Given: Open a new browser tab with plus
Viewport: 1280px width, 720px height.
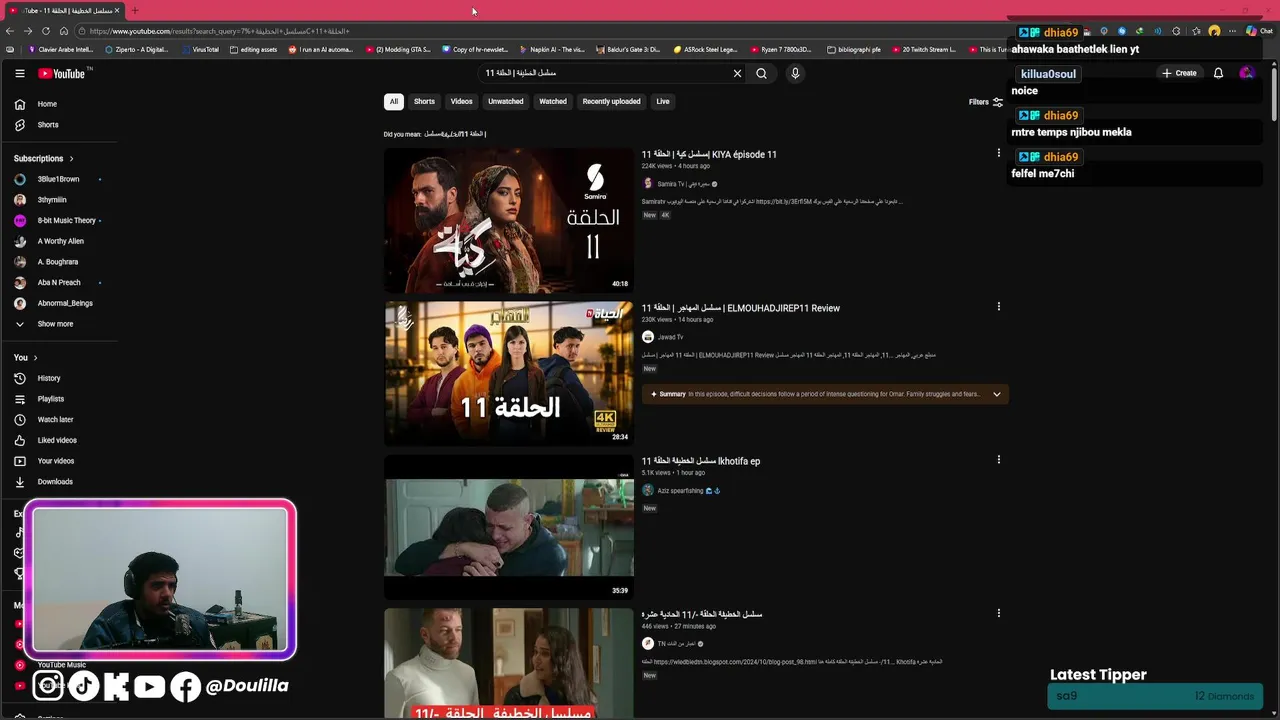Looking at the screenshot, I should (x=134, y=11).
